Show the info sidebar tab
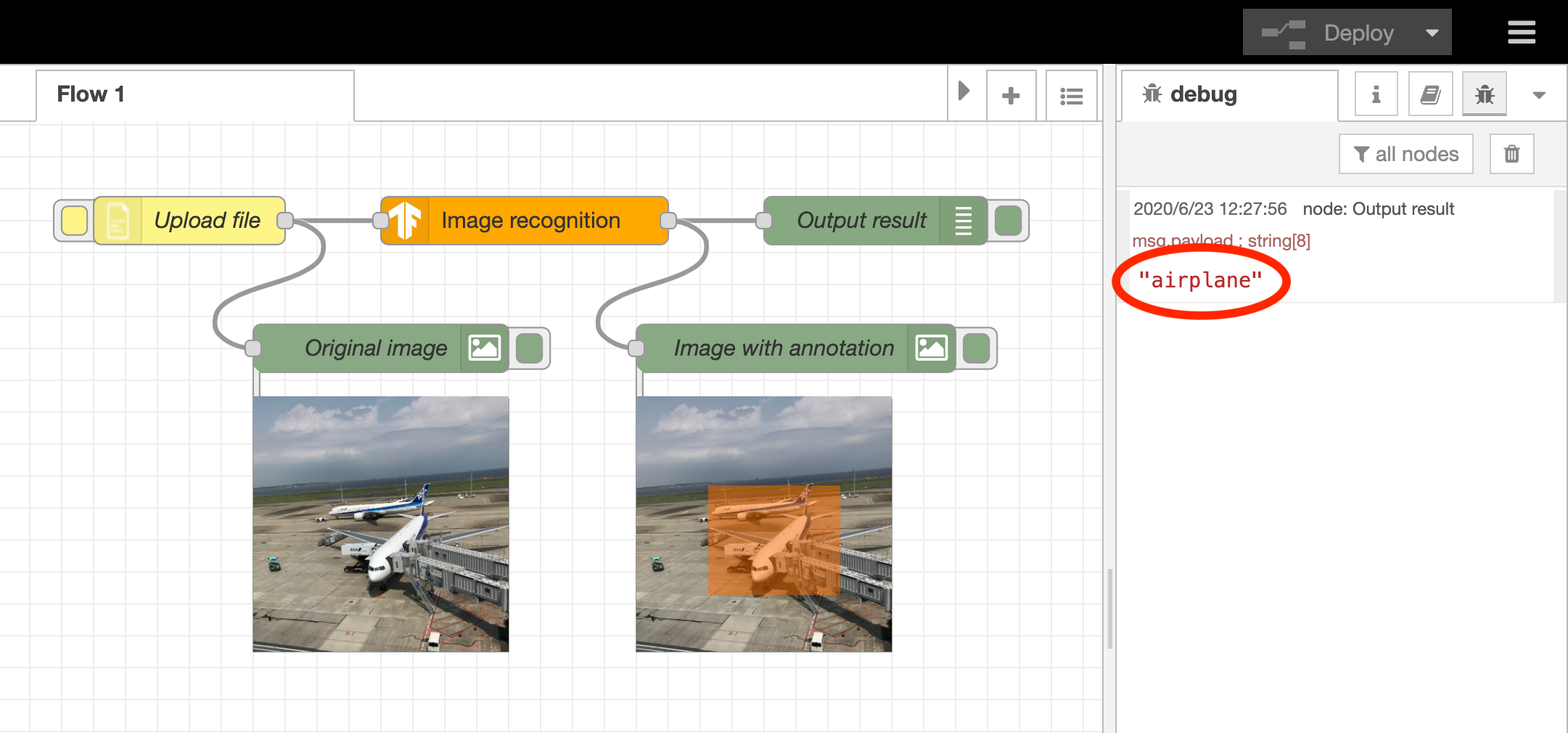The image size is (1568, 733). 1376,94
